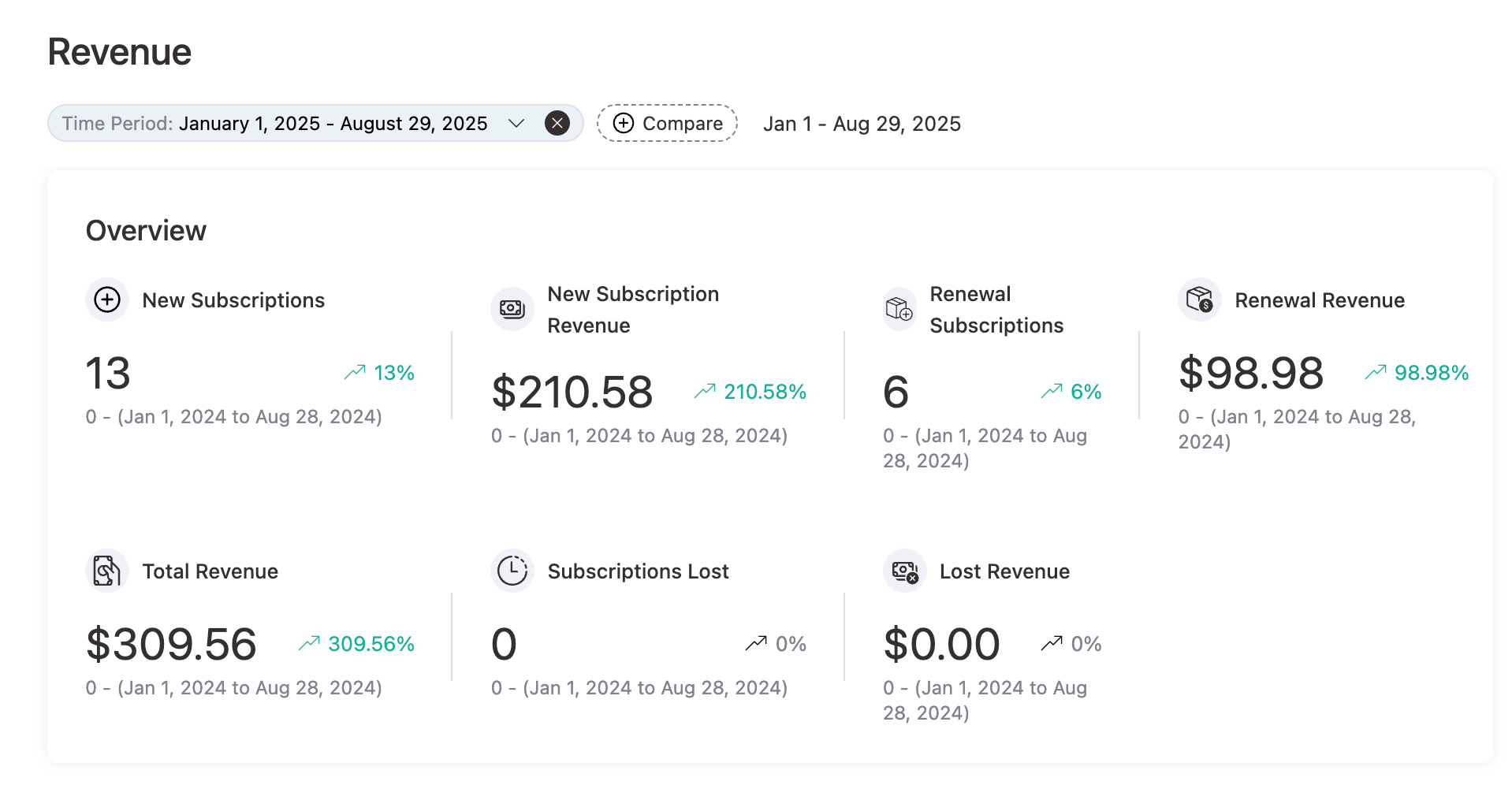Open the Time Period dropdown
Screen dimensions: 1512x785
pyautogui.click(x=315, y=123)
